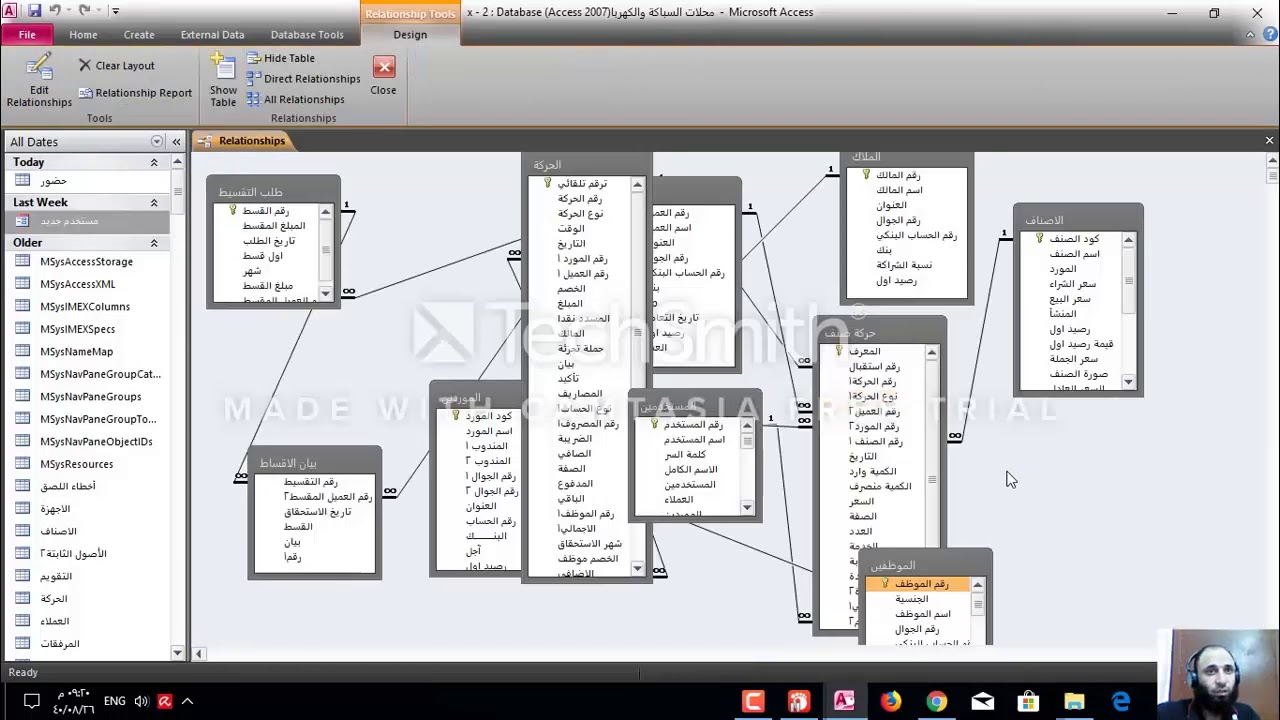This screenshot has width=1280, height=720.
Task: Open the Action Center notification icon
Action: click(x=31, y=701)
